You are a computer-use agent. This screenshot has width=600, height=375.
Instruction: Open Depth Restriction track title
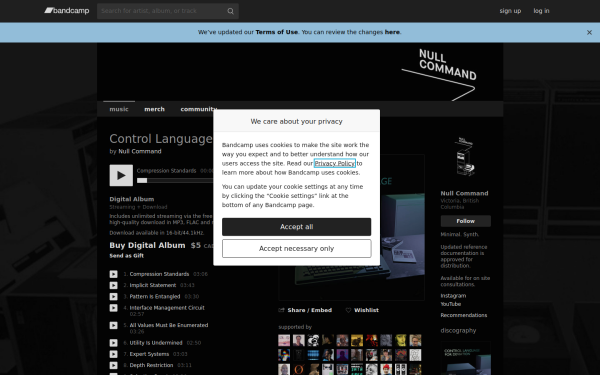click(x=151, y=365)
